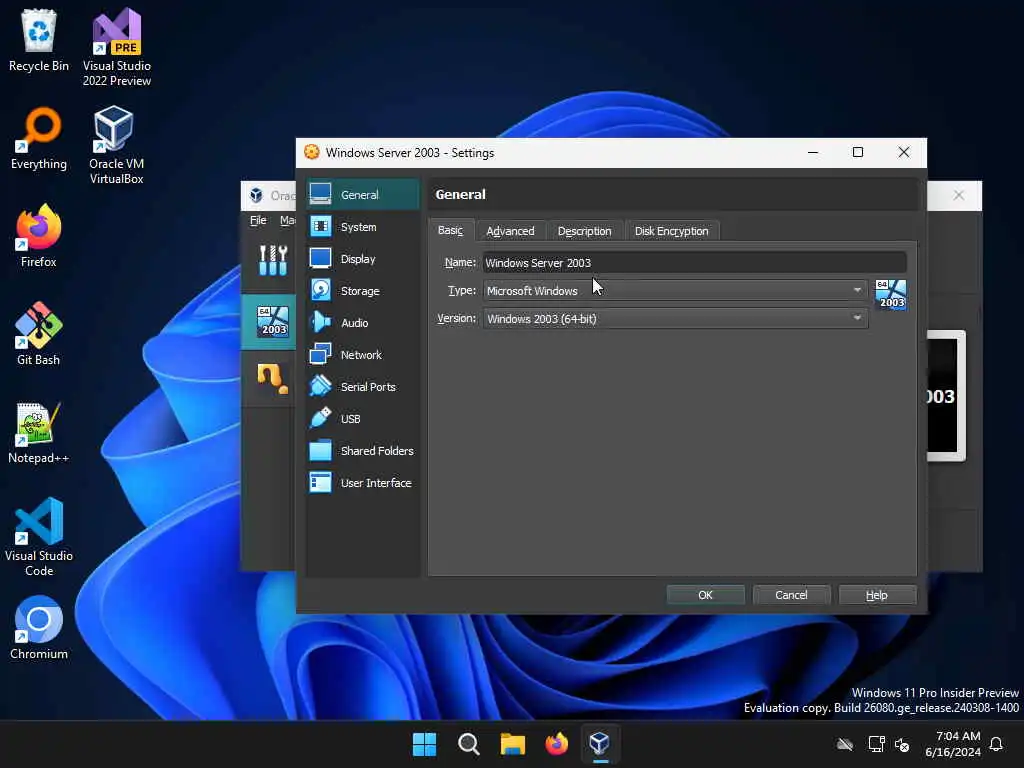Open Firefox desktop shortcut

pos(39,236)
